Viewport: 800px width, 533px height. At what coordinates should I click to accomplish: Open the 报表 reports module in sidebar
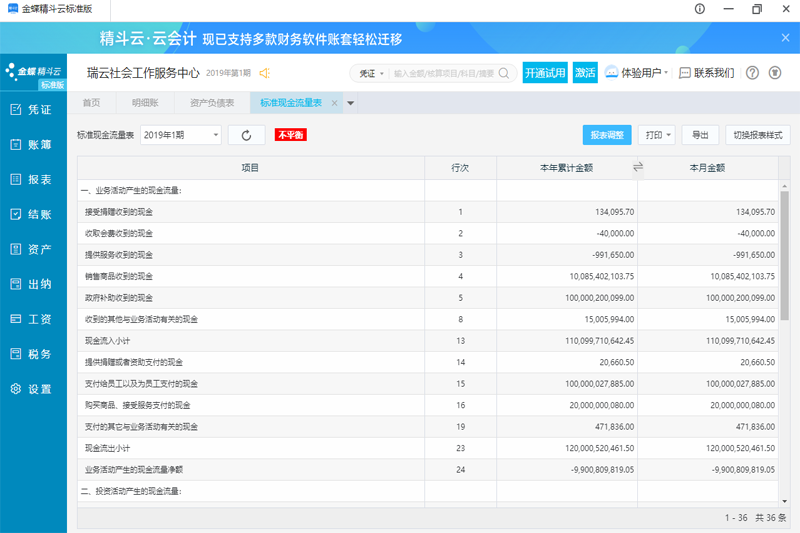(x=33, y=180)
